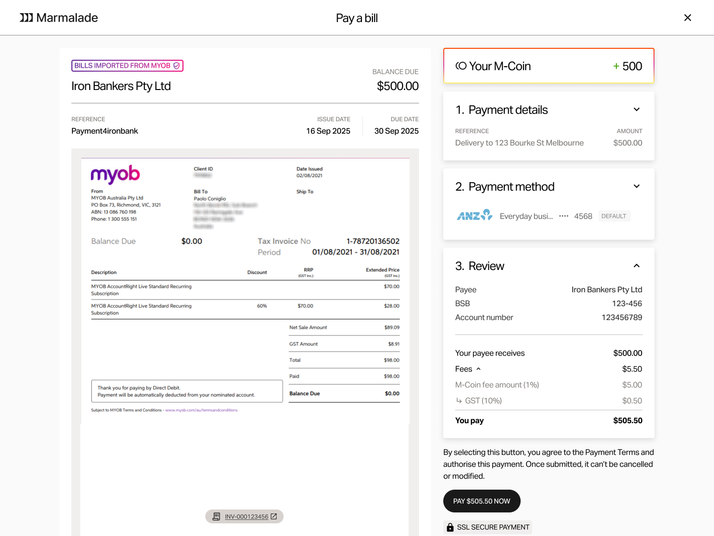The image size is (714, 536).
Task: Click the Marmalade logo icon
Action: (x=26, y=18)
